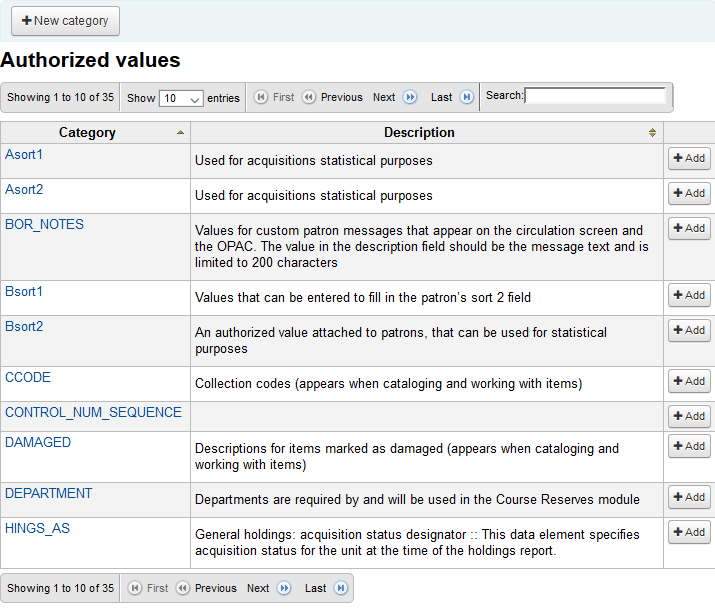Screen dimensions: 715x610
Task: Click the New category button
Action: click(x=65, y=21)
